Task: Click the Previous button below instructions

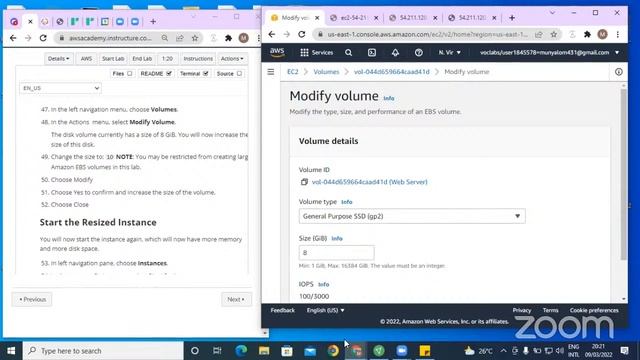Action: tap(32, 299)
